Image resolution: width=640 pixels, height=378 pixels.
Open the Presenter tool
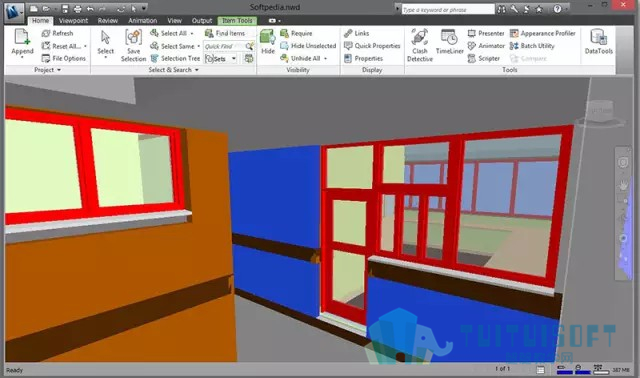(x=486, y=33)
